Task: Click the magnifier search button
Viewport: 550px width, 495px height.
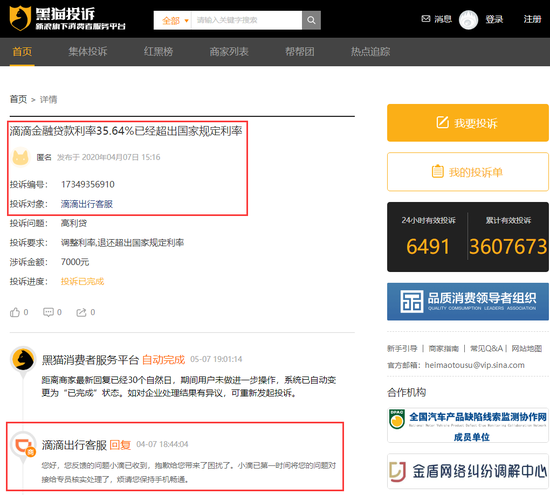Action: [311, 20]
